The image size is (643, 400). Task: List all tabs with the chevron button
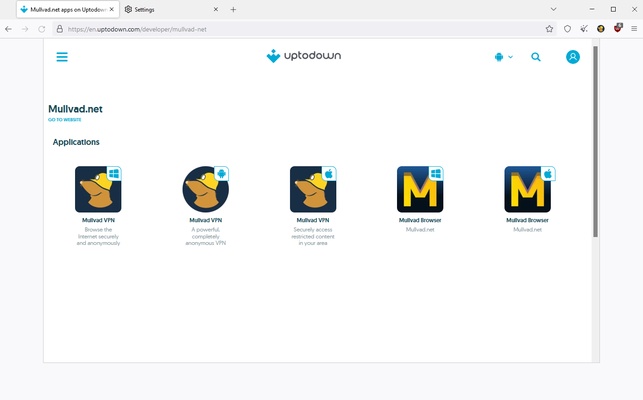click(553, 9)
